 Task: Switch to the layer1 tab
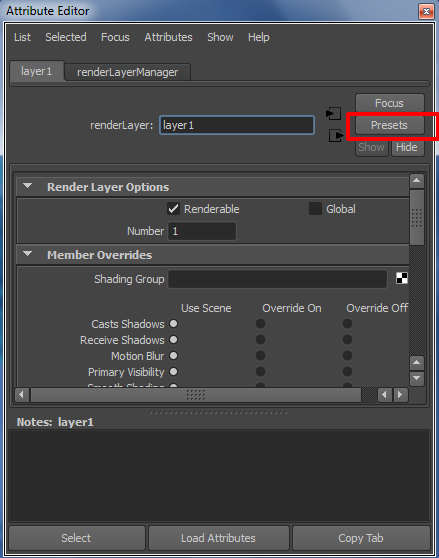[37, 71]
